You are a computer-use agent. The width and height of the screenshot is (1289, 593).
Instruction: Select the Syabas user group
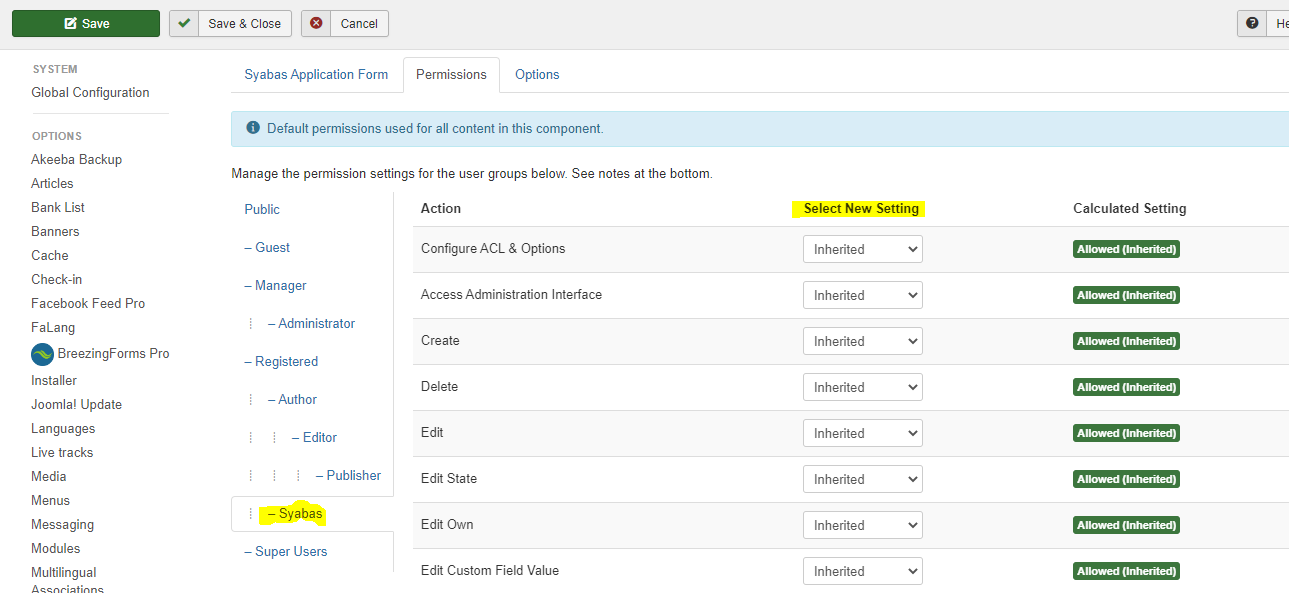295,513
